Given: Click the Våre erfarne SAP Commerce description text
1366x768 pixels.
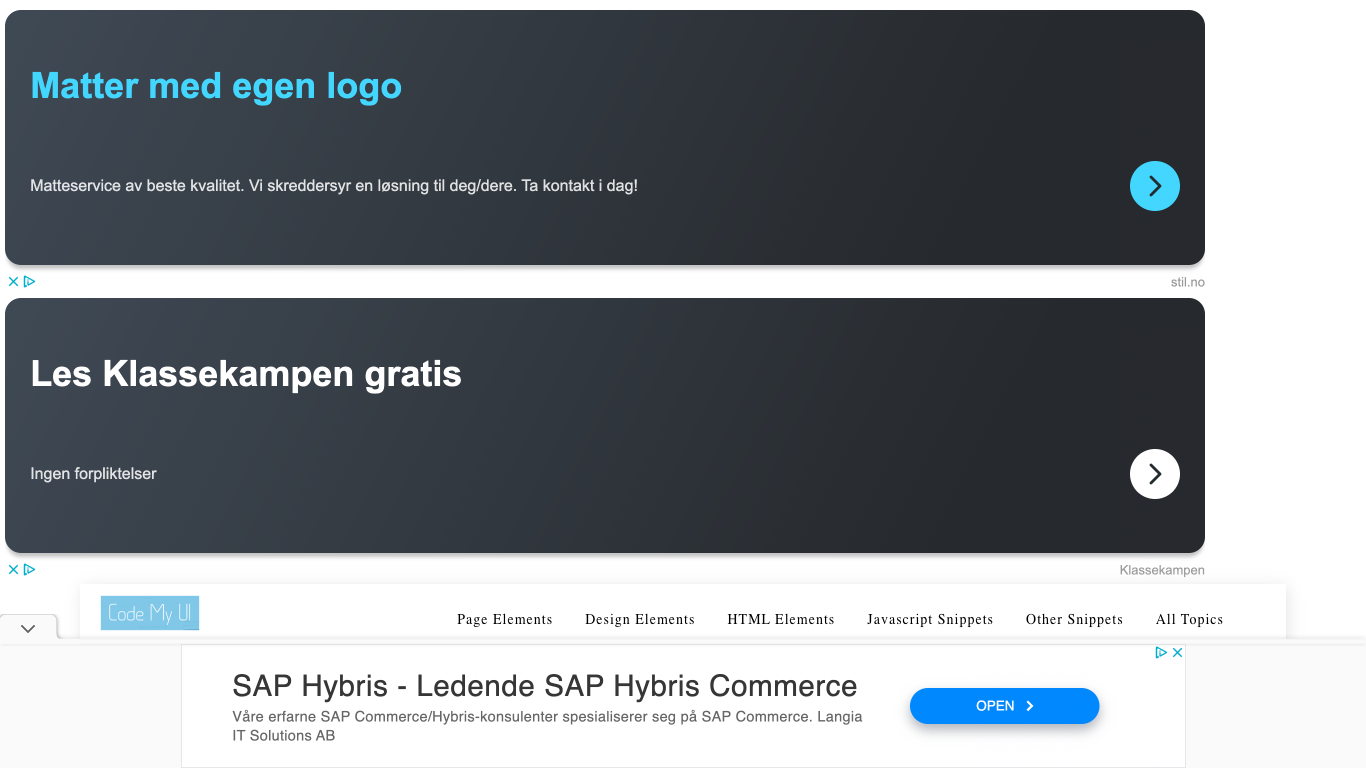Looking at the screenshot, I should pos(547,726).
